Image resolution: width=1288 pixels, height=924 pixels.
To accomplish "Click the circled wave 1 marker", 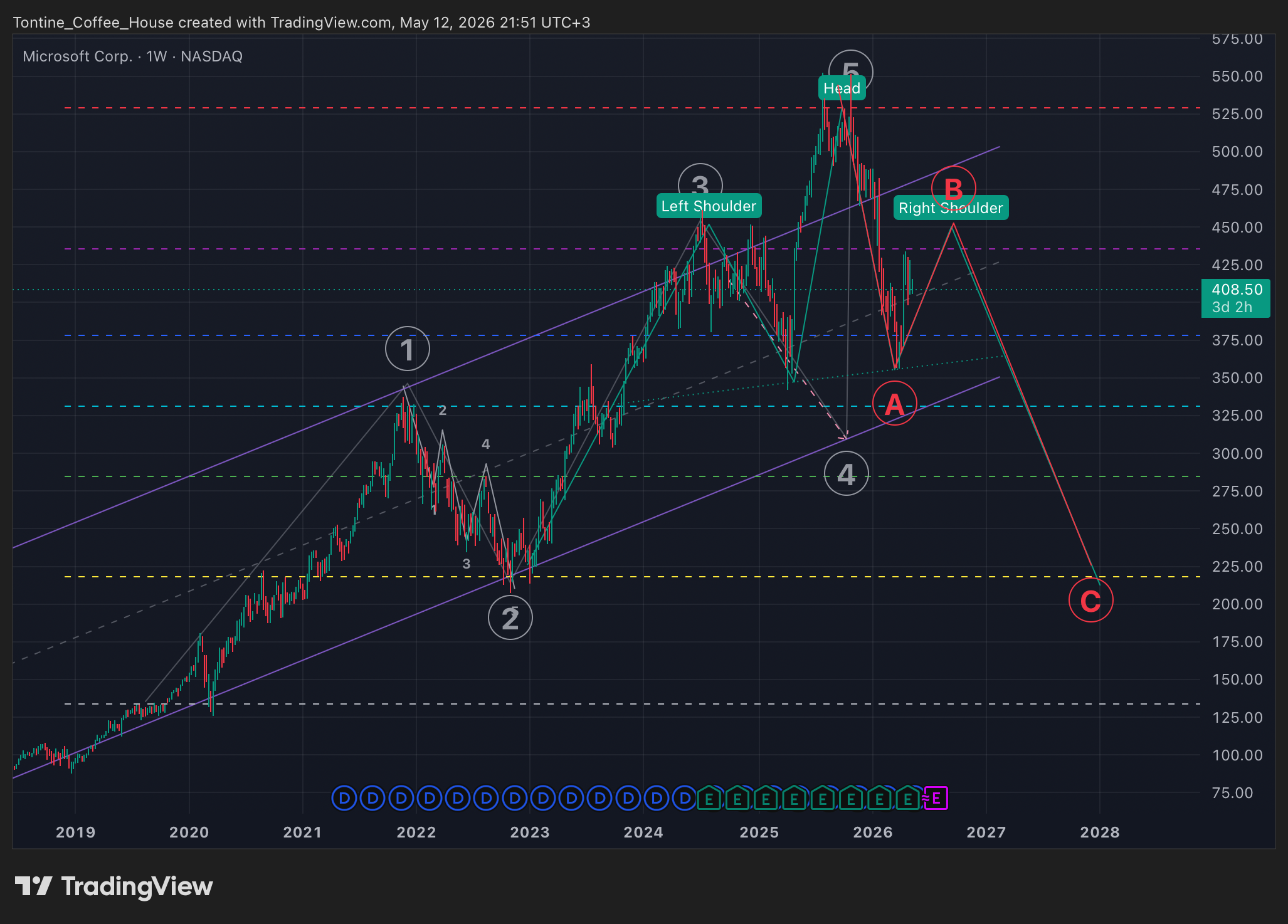I will click(x=408, y=349).
